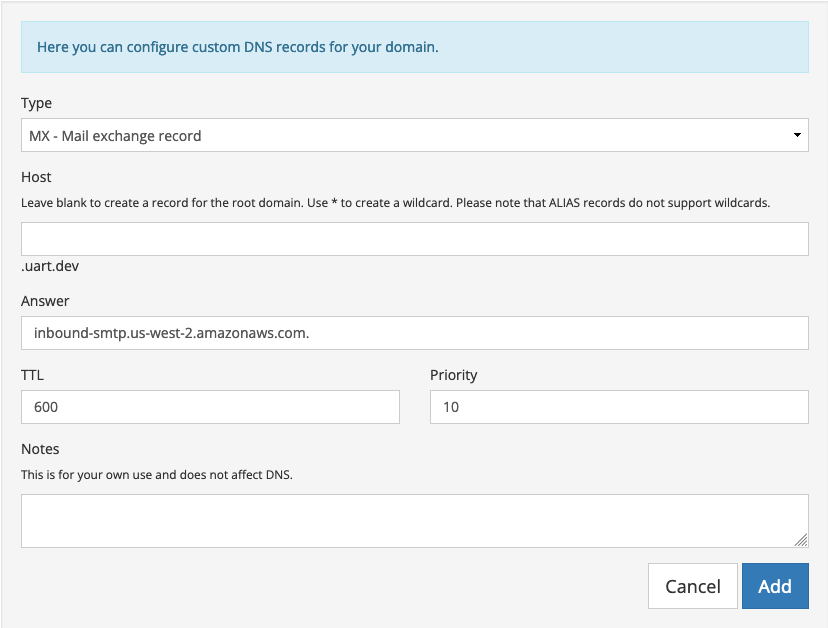This screenshot has width=828, height=628.
Task: Click the Type dropdown arrow
Action: coord(797,135)
